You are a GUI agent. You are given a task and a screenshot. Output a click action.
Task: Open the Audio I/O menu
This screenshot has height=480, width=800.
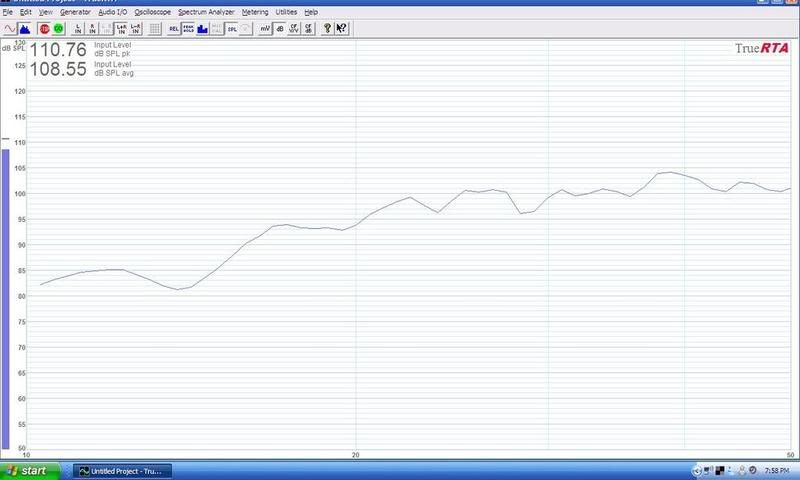click(113, 12)
